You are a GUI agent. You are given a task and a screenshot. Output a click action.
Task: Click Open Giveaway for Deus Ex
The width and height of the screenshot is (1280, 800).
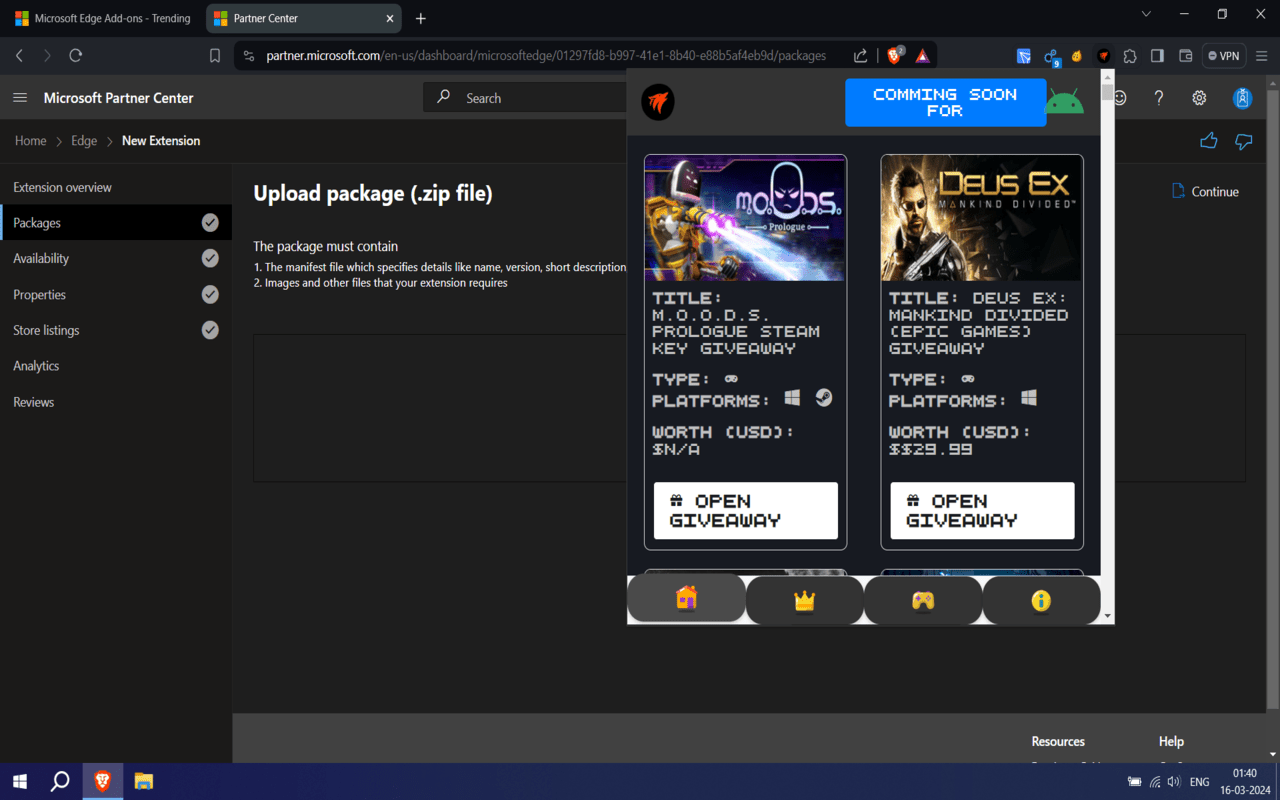pyautogui.click(x=983, y=511)
